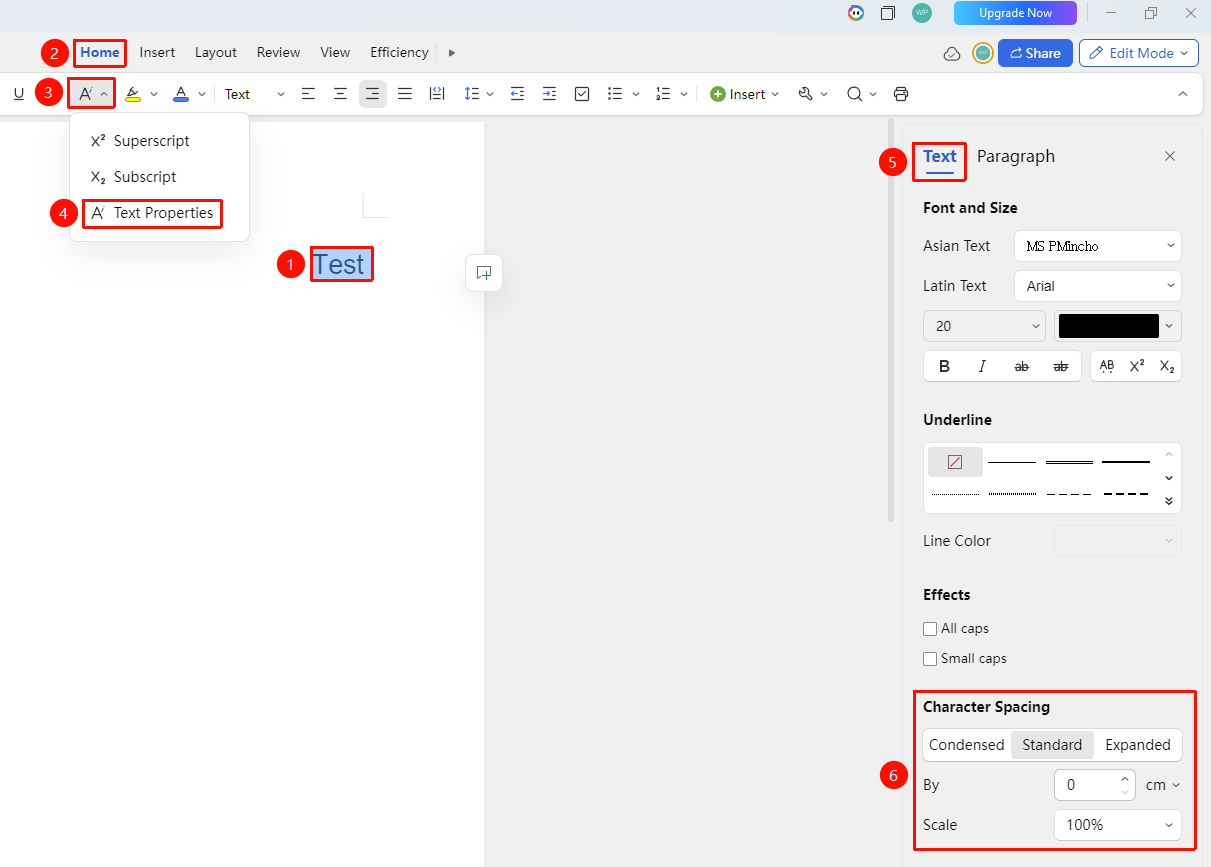
Task: Click the line spacing icon
Action: click(472, 94)
